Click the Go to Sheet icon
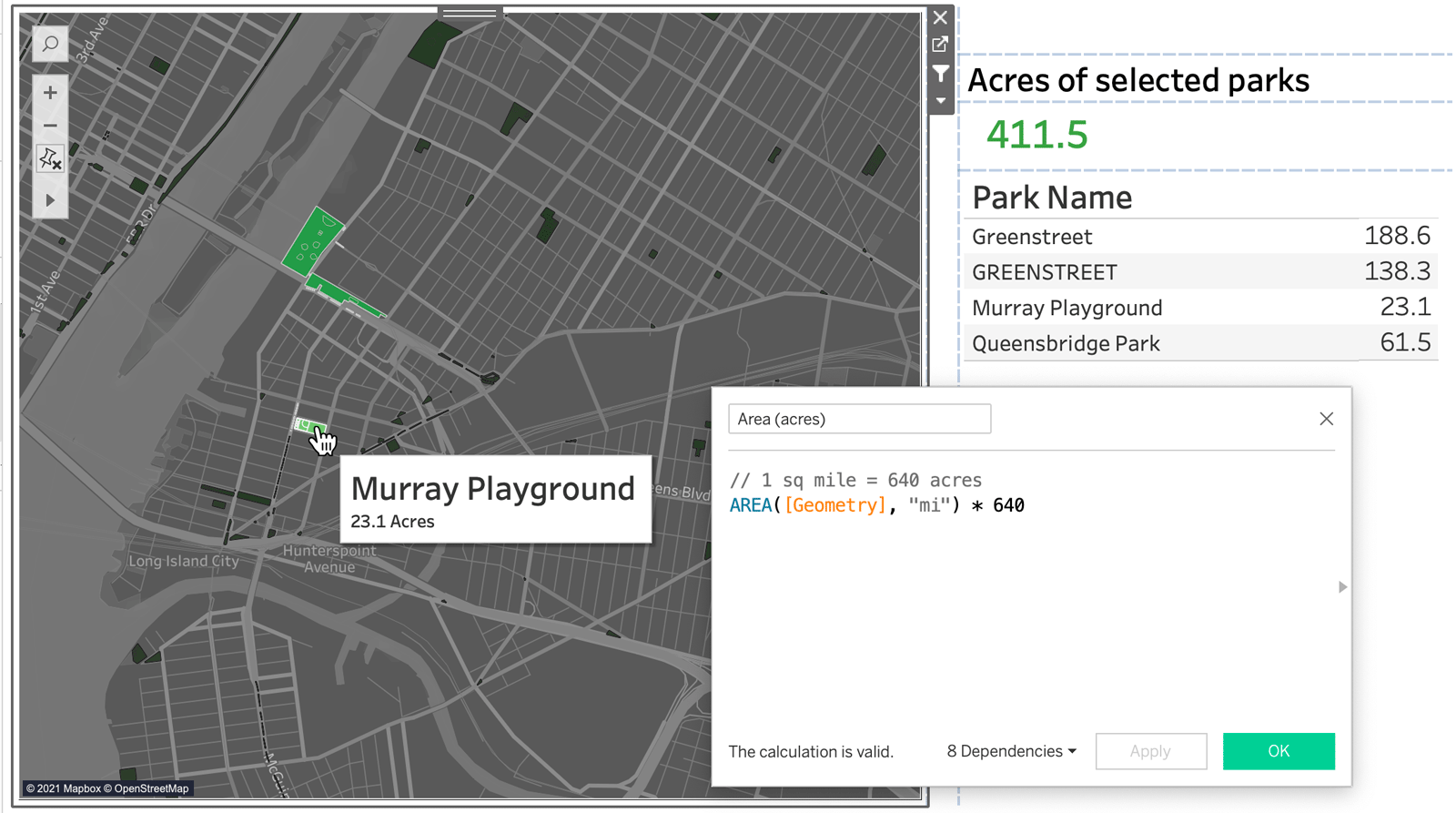The height and width of the screenshot is (813, 1456). coord(940,45)
